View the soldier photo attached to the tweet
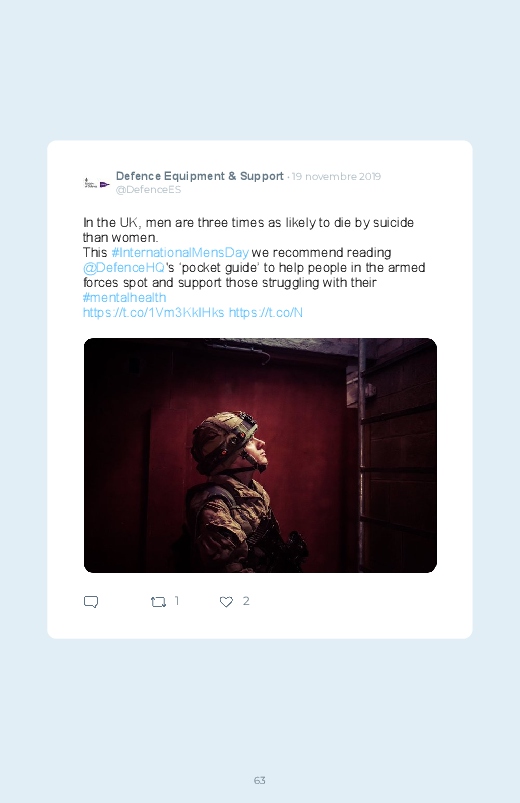 pyautogui.click(x=260, y=455)
